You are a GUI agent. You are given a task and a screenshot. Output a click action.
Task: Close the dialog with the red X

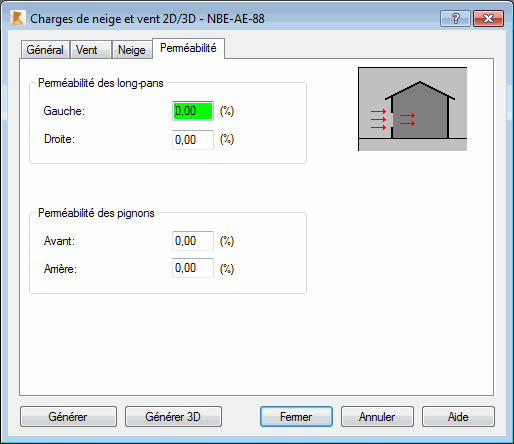(488, 18)
